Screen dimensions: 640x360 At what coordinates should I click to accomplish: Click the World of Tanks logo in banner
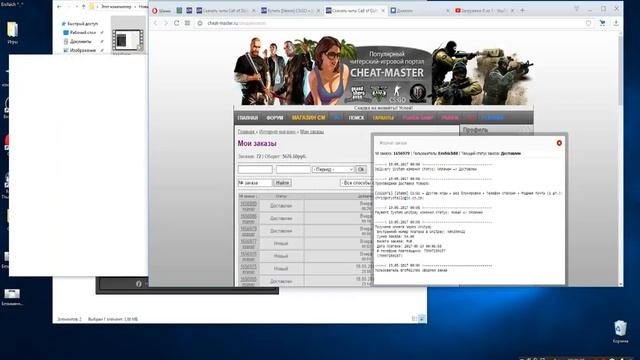tap(417, 93)
